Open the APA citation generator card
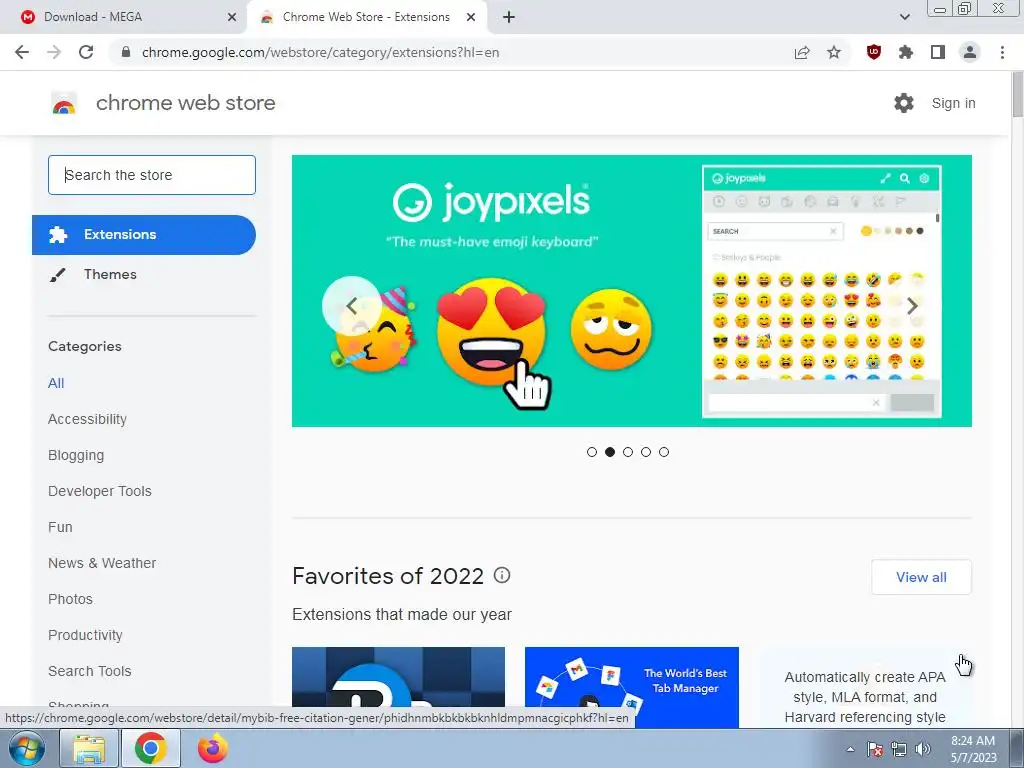This screenshot has width=1024, height=768. coord(865,687)
